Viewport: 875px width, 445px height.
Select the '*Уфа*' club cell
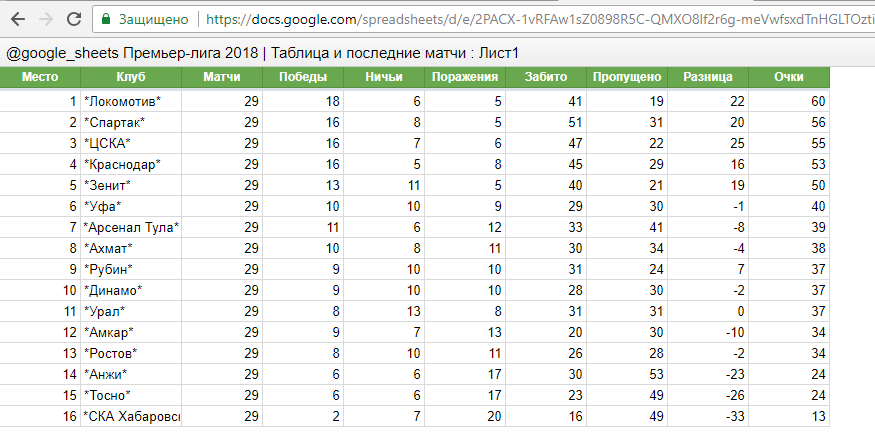tap(131, 206)
